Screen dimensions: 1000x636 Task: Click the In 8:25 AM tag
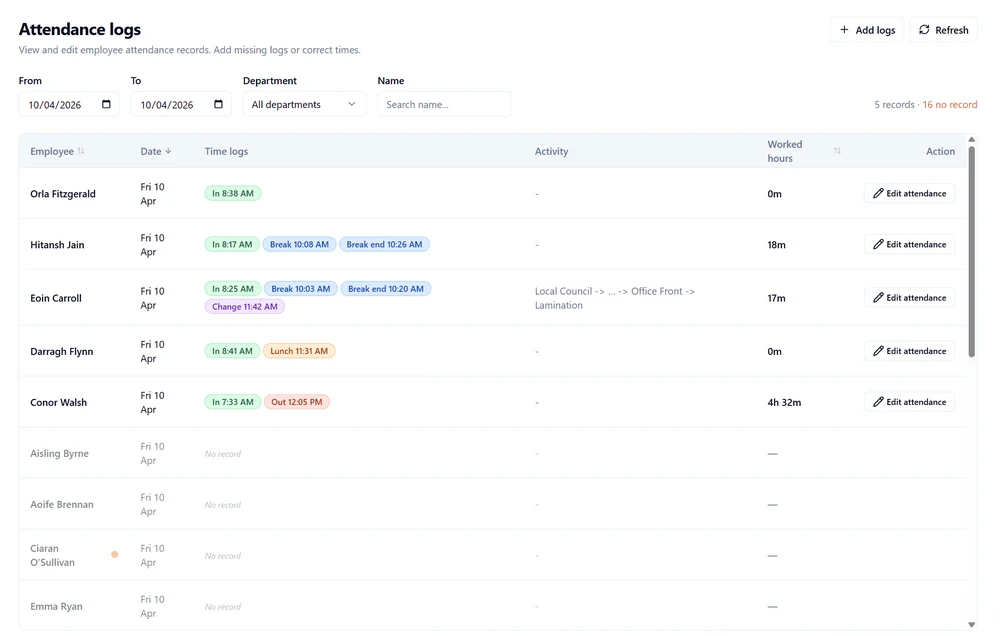[233, 289]
